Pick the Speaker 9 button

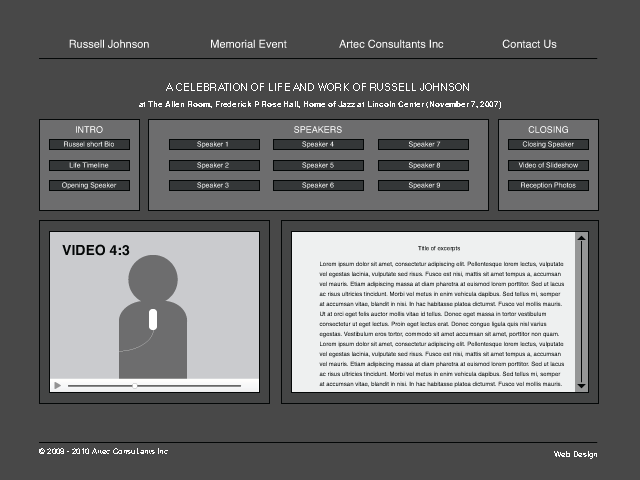tap(423, 185)
